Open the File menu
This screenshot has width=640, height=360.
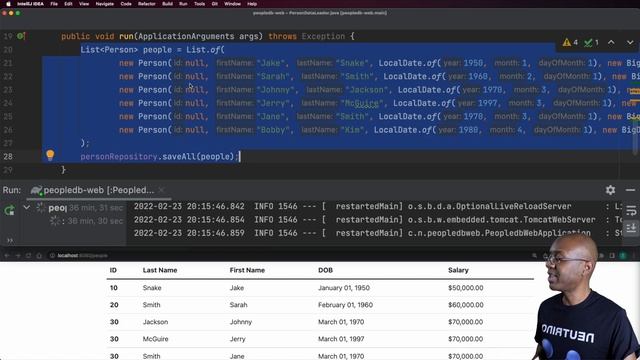pyautogui.click(x=54, y=4)
